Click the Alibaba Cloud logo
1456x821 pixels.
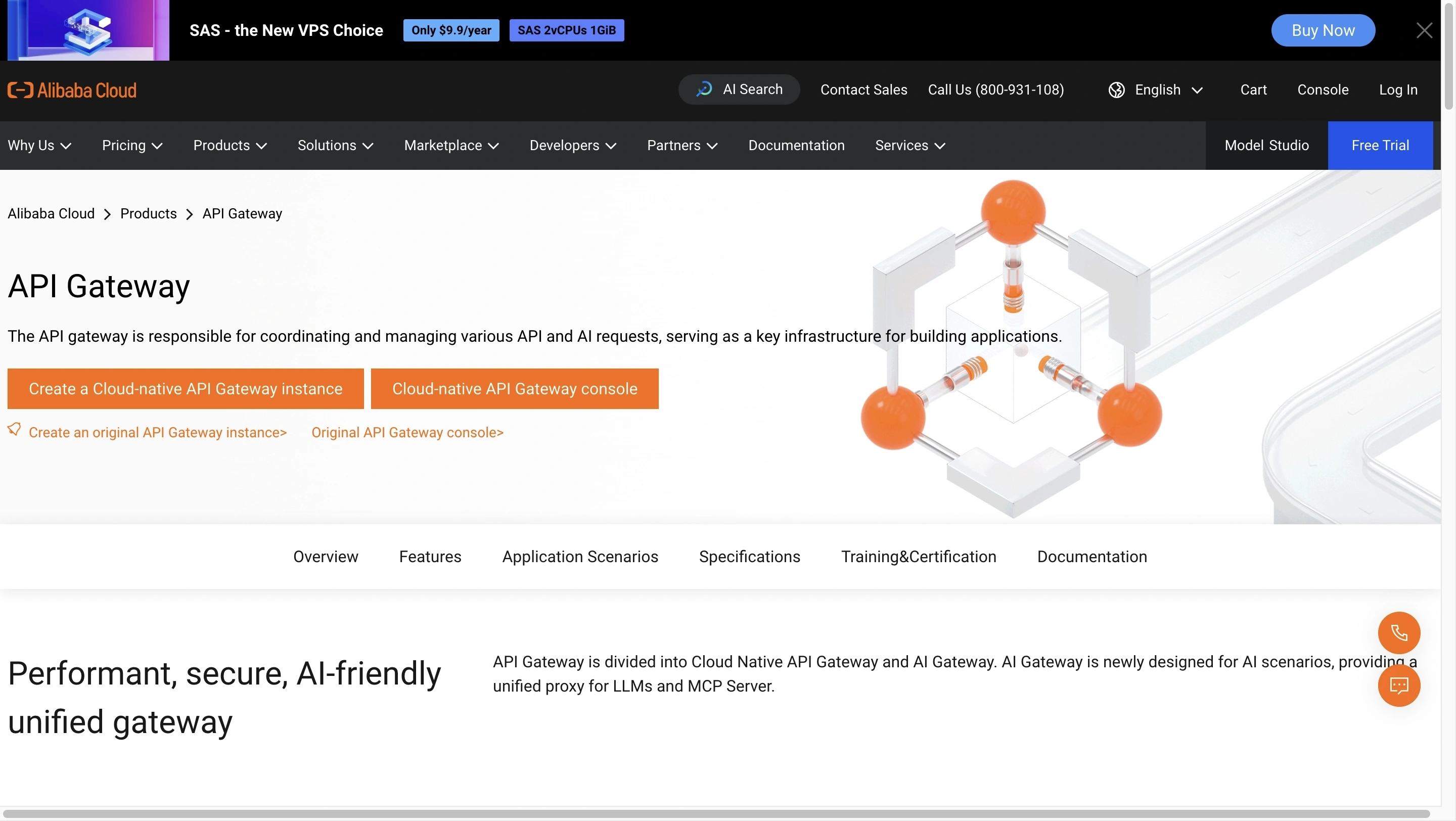(72, 90)
